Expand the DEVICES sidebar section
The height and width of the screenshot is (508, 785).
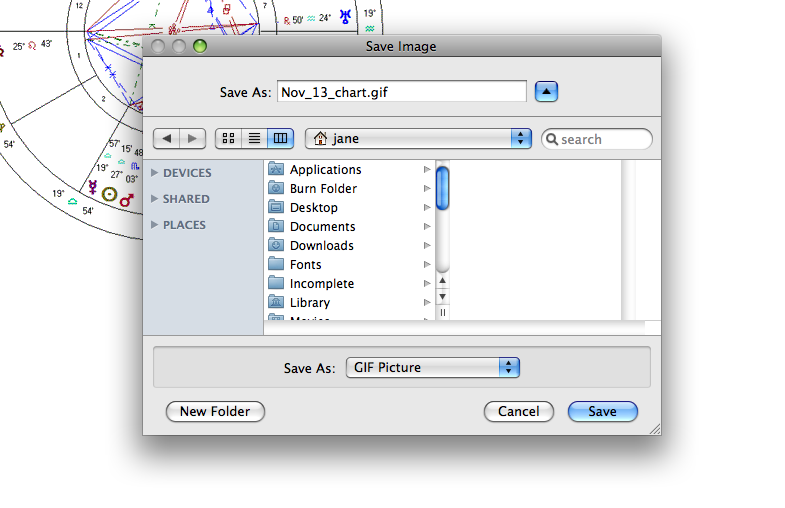point(155,173)
